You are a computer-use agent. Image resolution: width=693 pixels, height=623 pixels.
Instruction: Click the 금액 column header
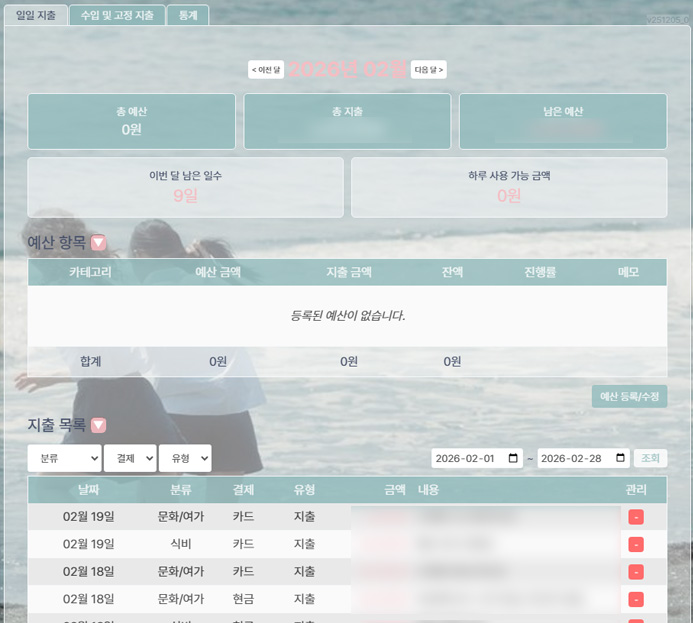click(395, 490)
